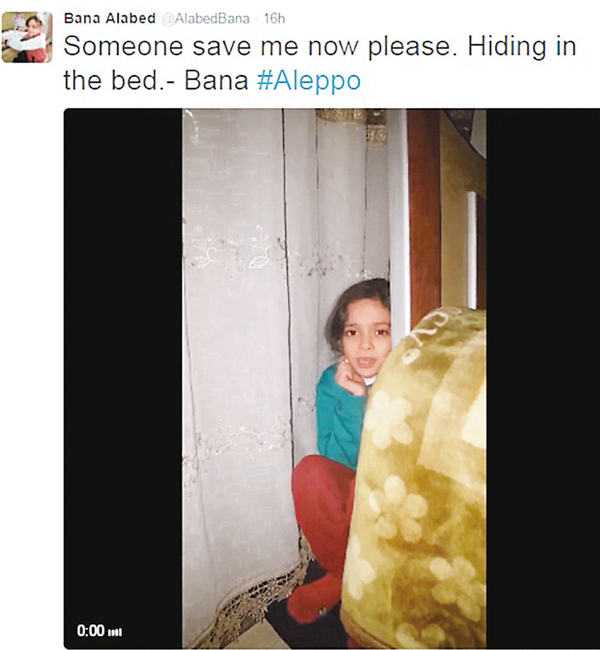Screen dimensions: 600x650
Task: Click the Bana Alabed display name
Action: 110,19
